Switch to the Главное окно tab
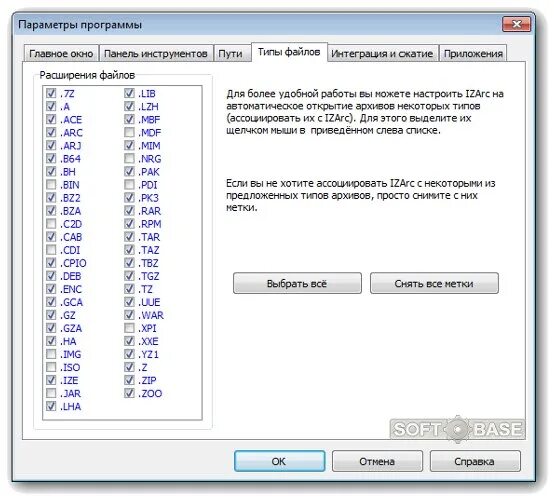 (x=61, y=53)
